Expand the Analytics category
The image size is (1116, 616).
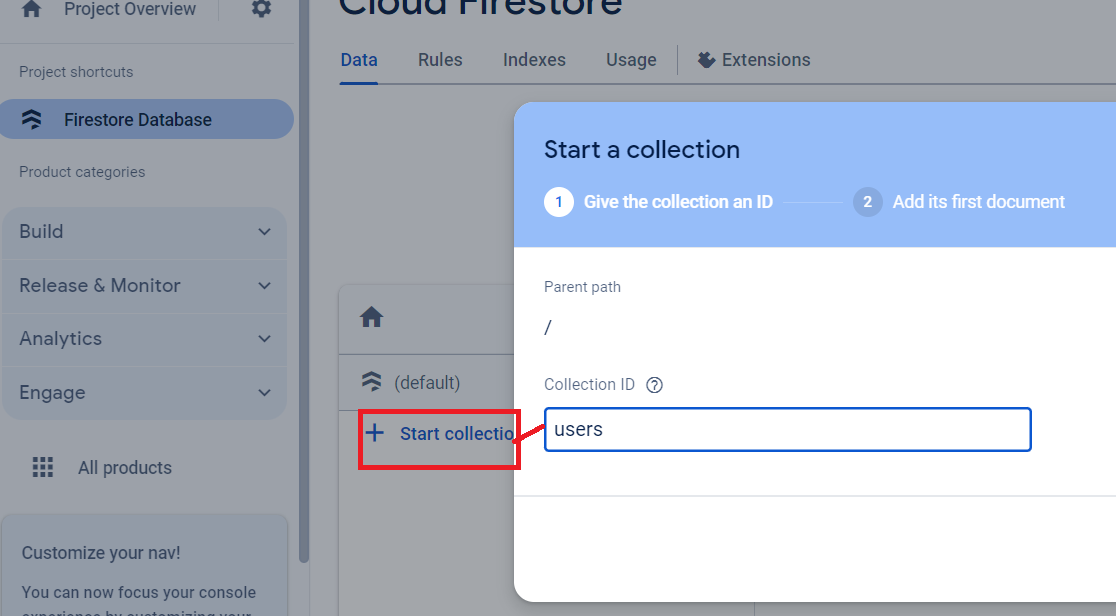(x=264, y=339)
